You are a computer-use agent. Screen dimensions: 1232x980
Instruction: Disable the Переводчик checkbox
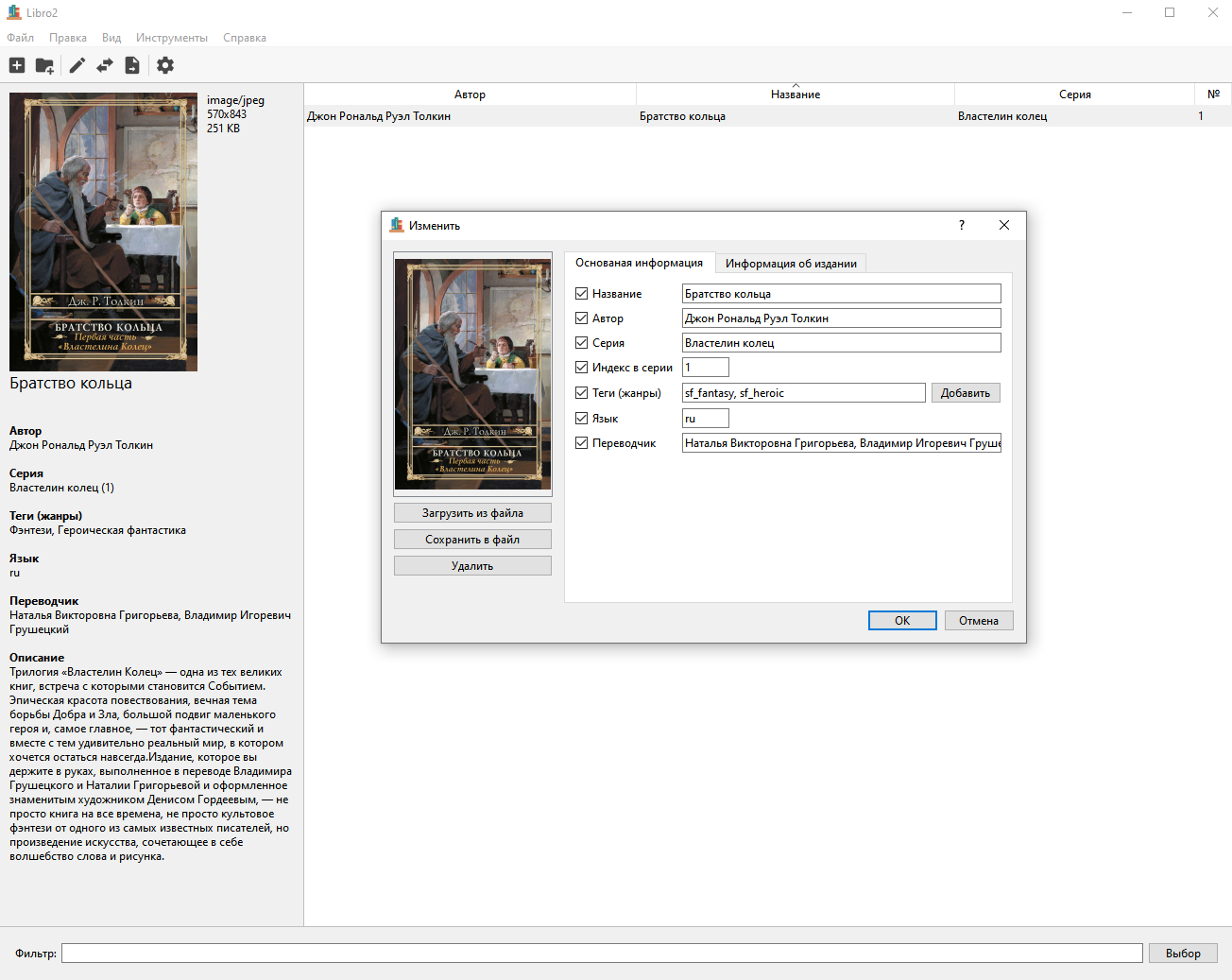pyautogui.click(x=582, y=443)
